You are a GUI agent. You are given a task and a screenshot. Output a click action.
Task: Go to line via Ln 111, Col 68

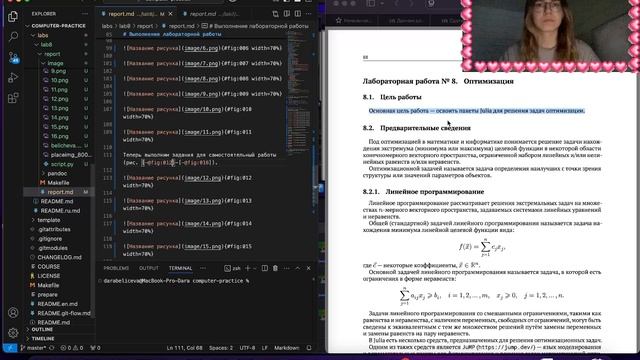[x=184, y=348]
